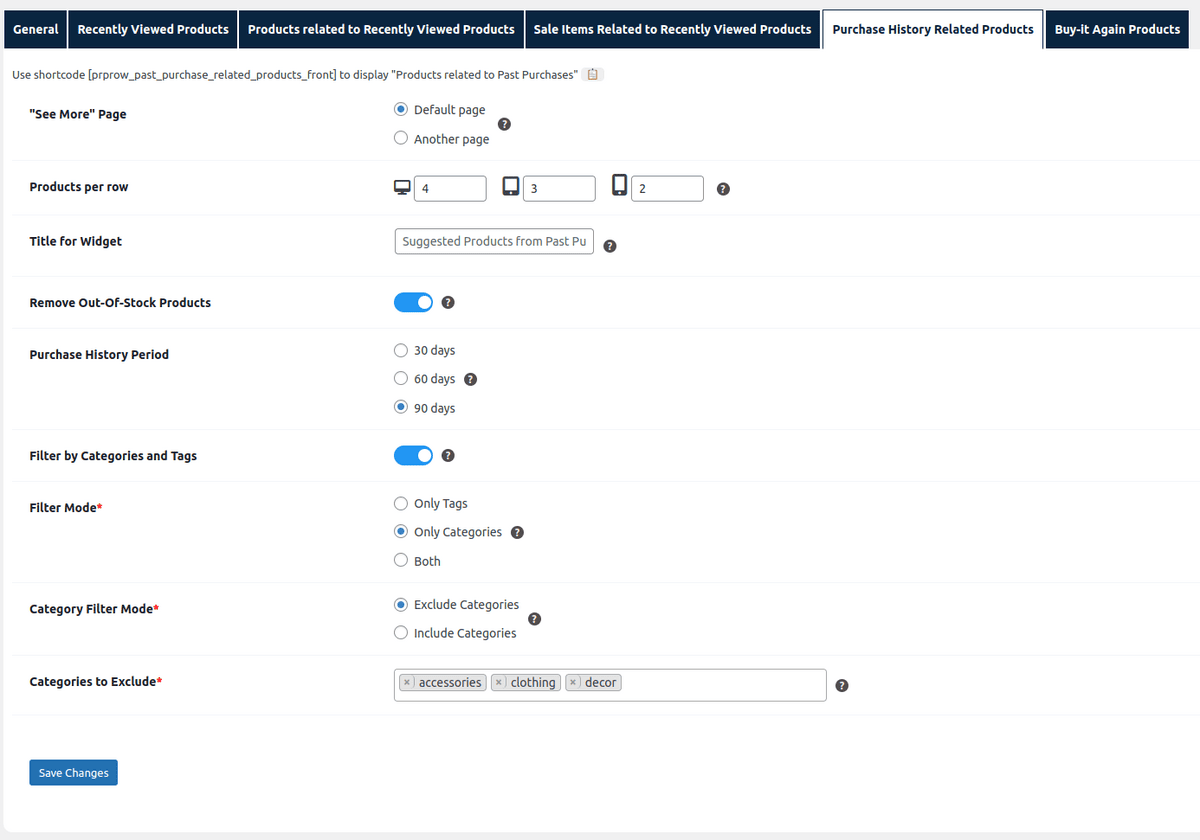Set Purchase History Period to 30 days

(400, 350)
